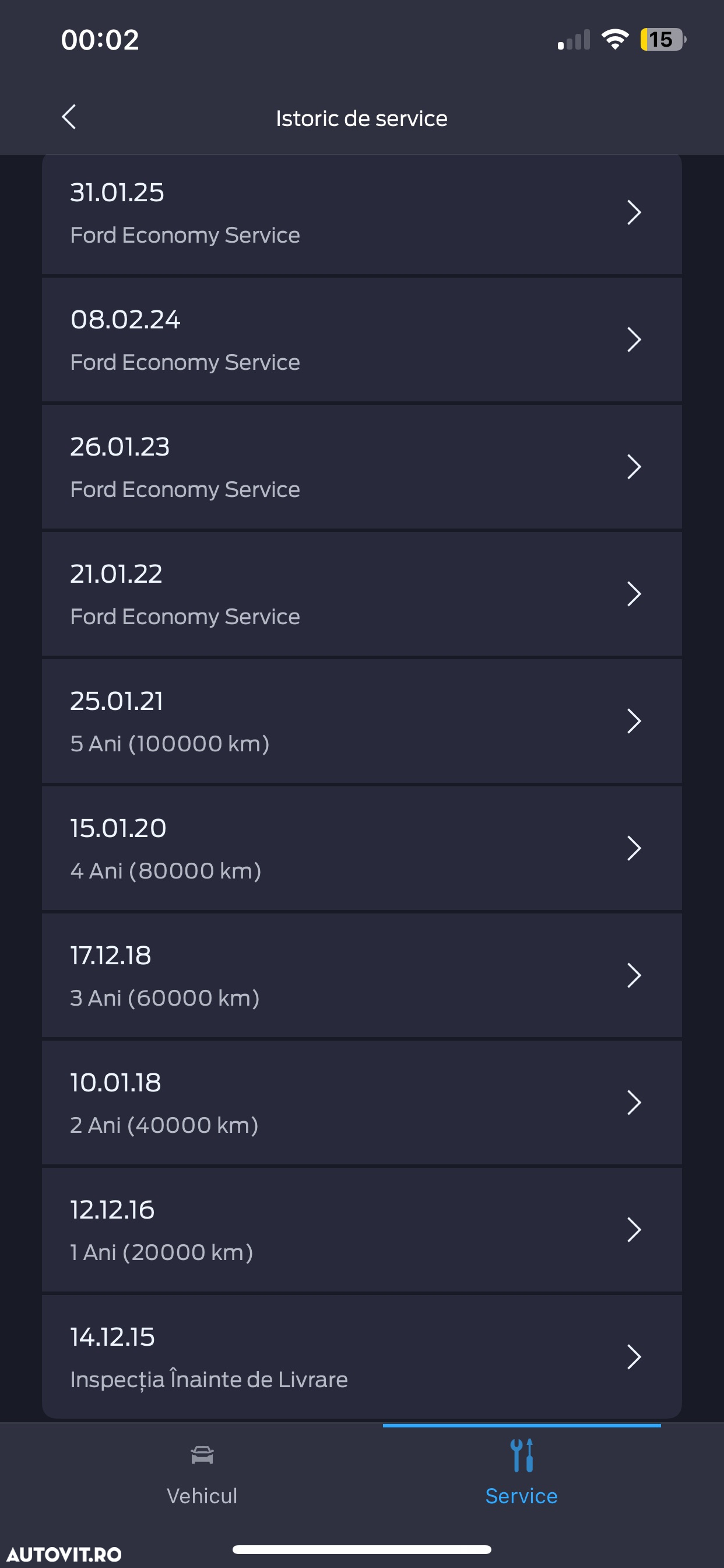Tap the cellular signal bars icon
Screen dimensions: 724x1568
pyautogui.click(x=574, y=40)
